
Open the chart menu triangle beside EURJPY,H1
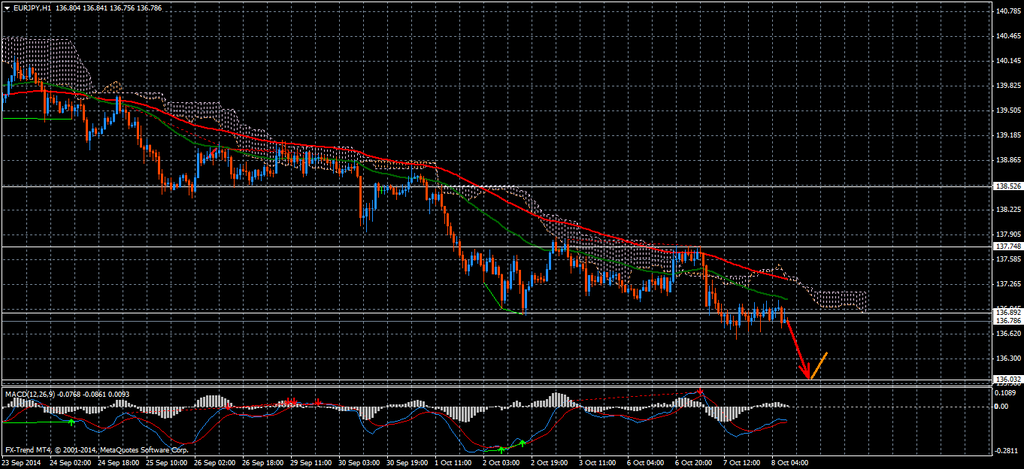point(6,9)
